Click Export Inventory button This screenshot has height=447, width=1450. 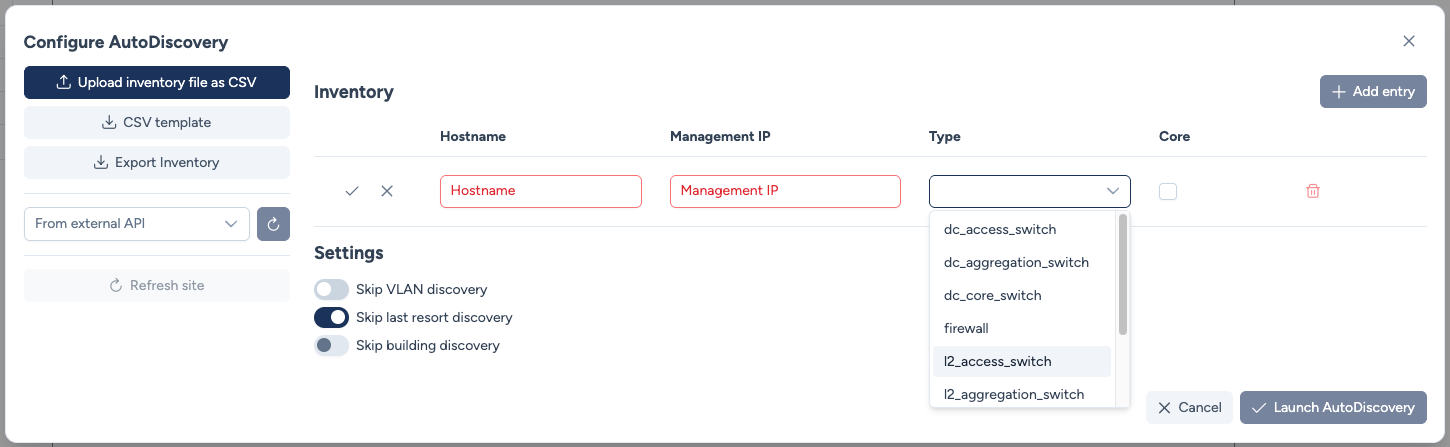click(157, 162)
